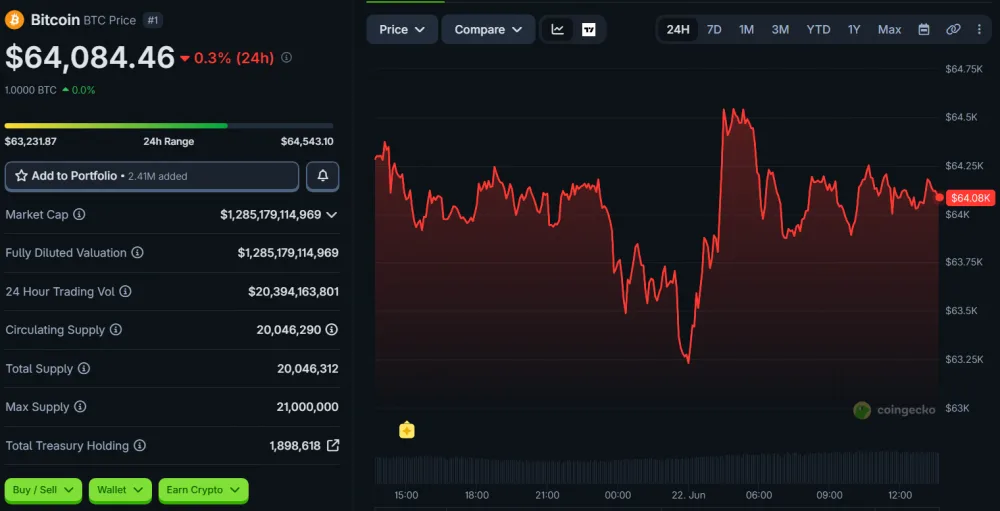The width and height of the screenshot is (1000, 511).
Task: Click the 2.41M added text
Action: 158,176
